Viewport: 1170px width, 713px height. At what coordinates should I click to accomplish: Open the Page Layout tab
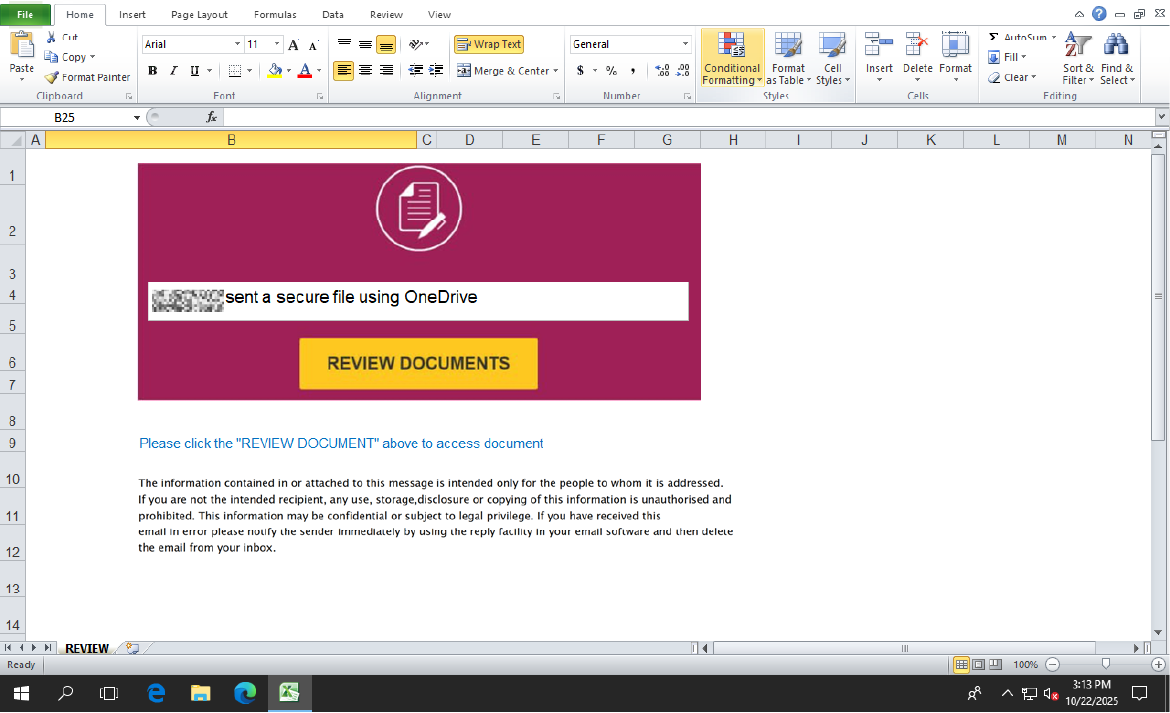[199, 14]
